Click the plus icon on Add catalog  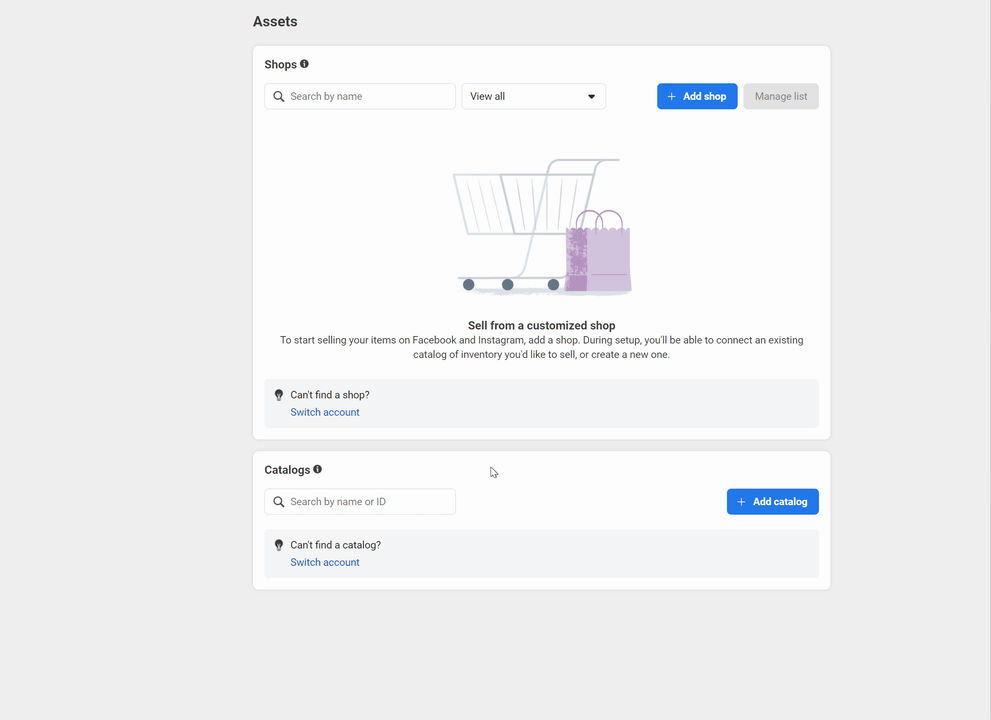741,502
